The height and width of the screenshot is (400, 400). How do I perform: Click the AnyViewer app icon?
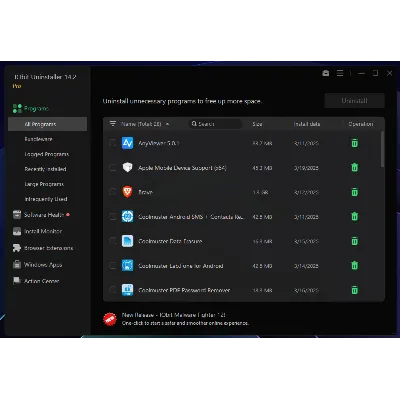[x=127, y=143]
